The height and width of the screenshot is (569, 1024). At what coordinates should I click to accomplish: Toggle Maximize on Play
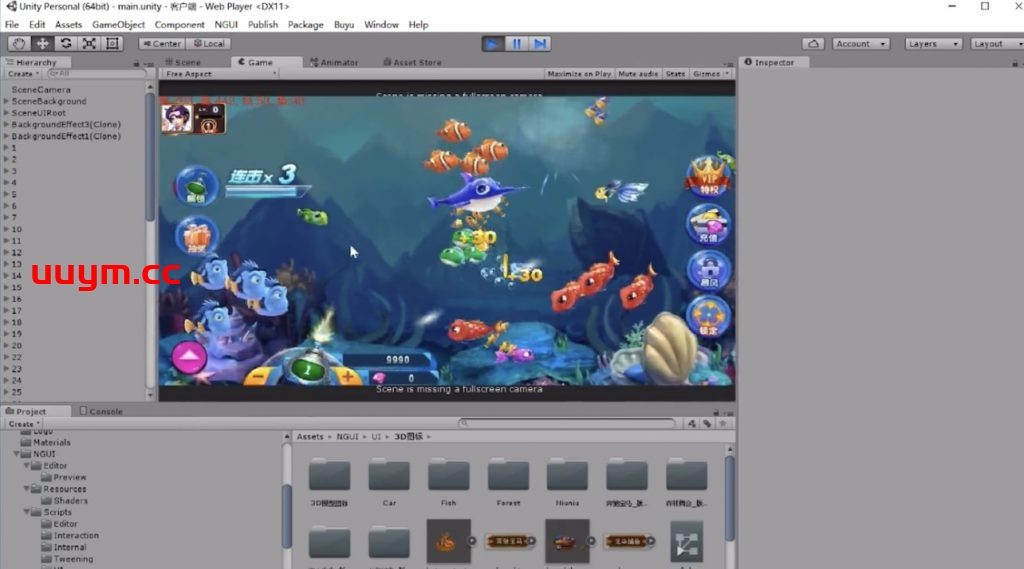coord(580,74)
